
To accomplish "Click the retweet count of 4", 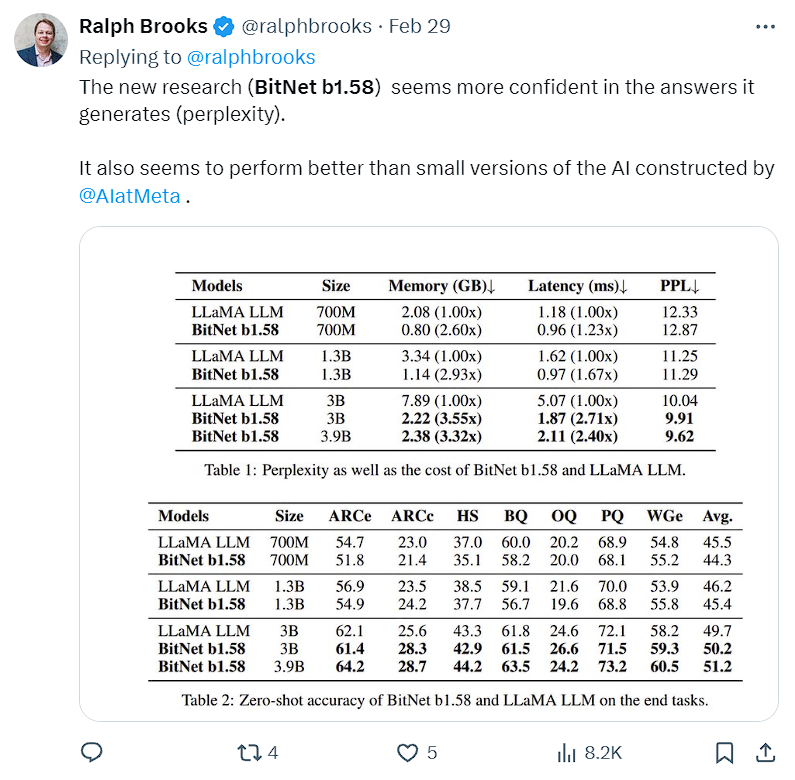I will 273,753.
